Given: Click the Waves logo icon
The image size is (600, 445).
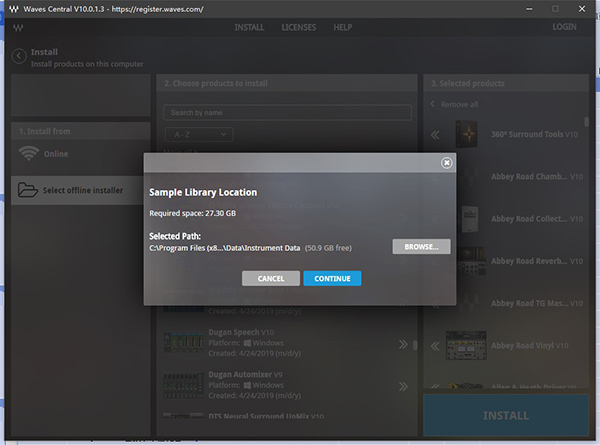Looking at the screenshot, I should pyautogui.click(x=18, y=28).
